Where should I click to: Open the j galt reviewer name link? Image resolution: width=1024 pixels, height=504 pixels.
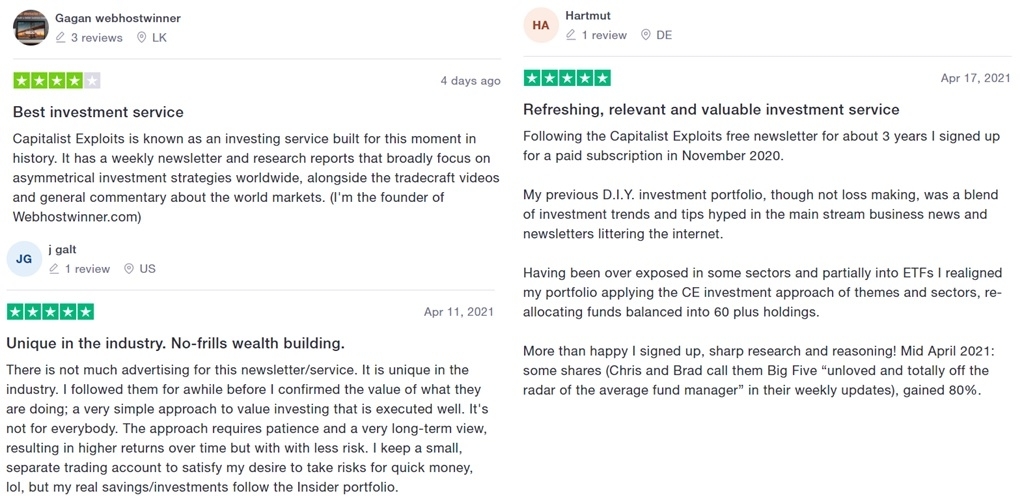67,249
